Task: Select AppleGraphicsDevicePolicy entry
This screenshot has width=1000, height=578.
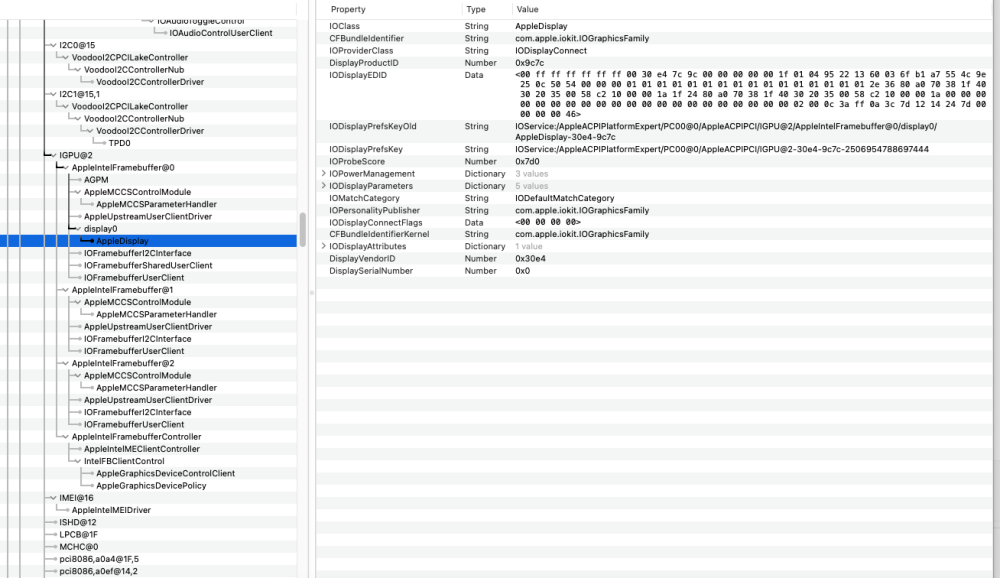Action: pos(151,485)
